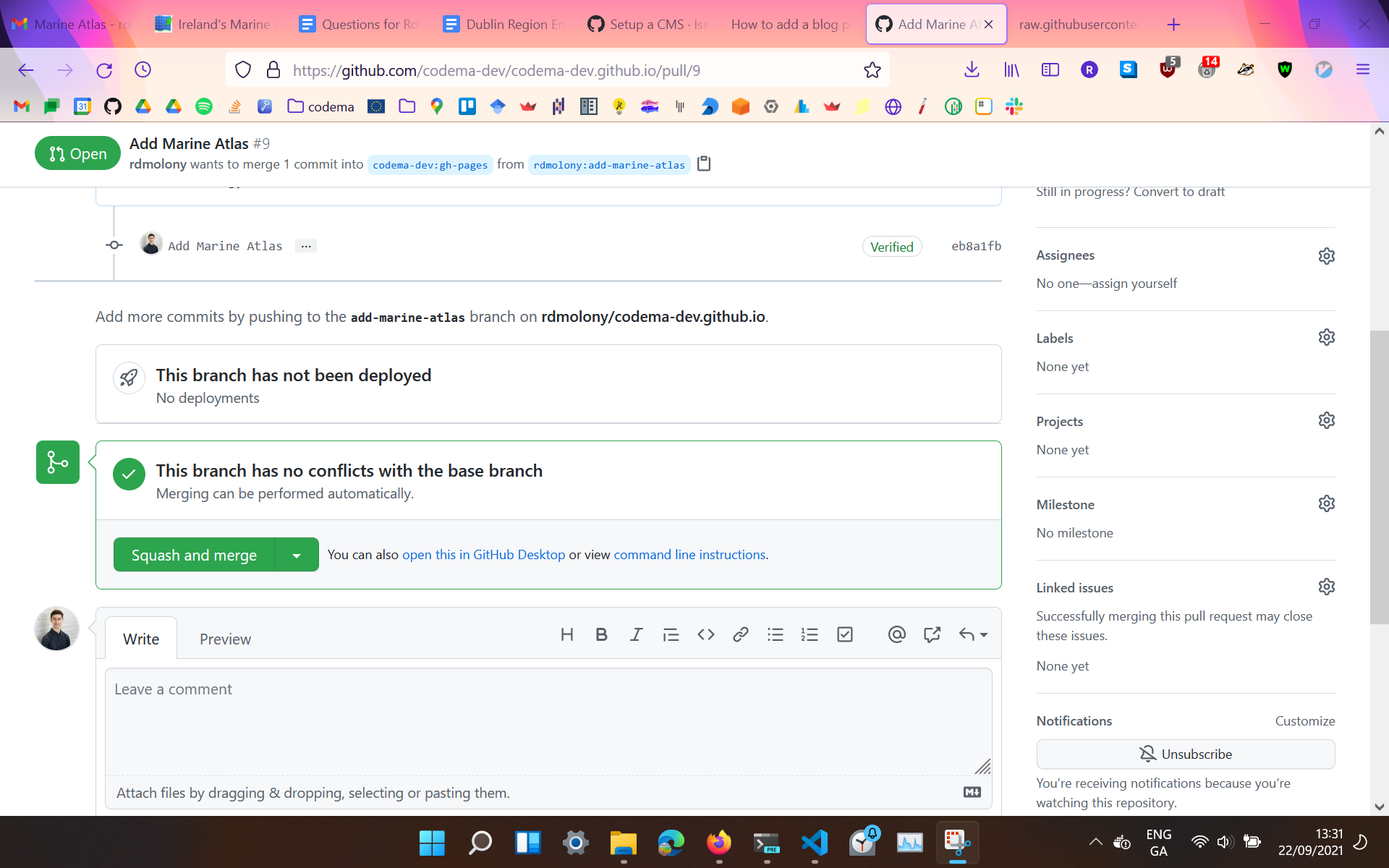Click the page vertical scrollbar
The width and height of the screenshot is (1389, 868).
coord(1379,477)
